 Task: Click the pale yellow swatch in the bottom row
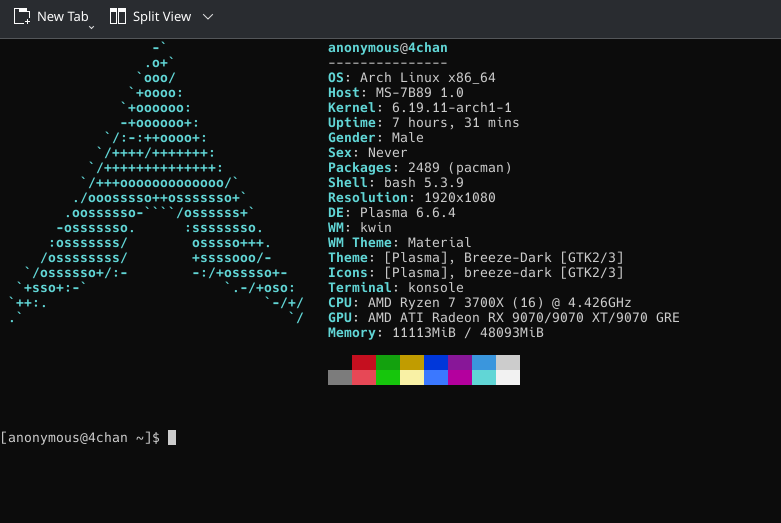coord(412,377)
